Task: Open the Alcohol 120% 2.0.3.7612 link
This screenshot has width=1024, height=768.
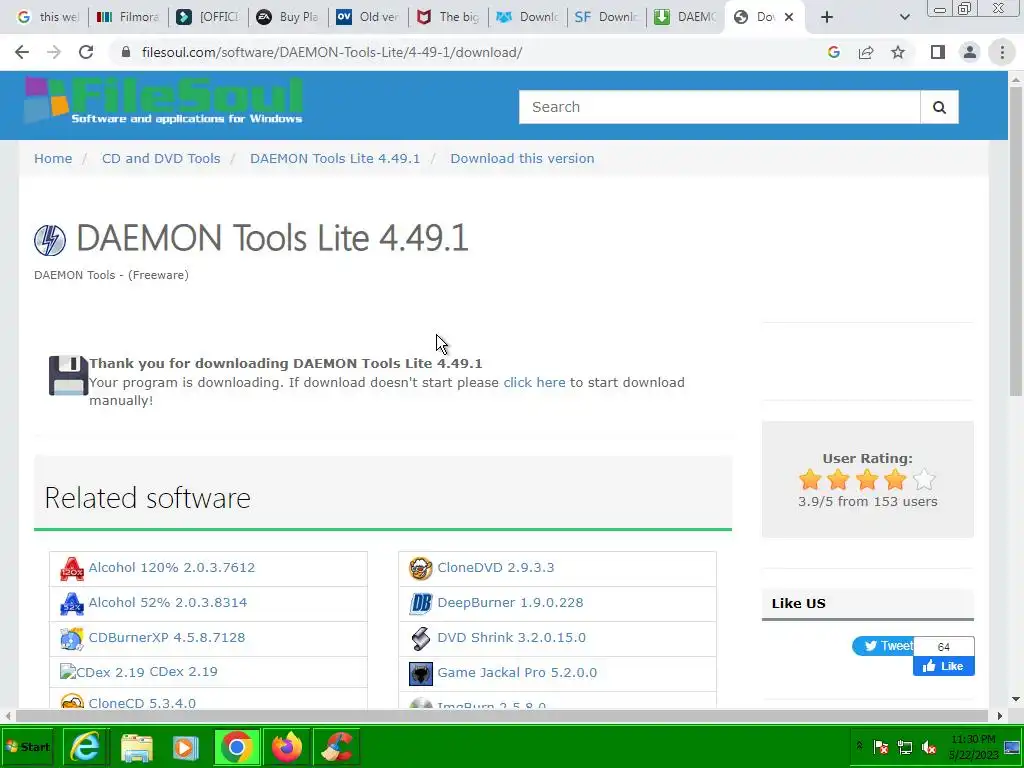Action: [x=172, y=568]
